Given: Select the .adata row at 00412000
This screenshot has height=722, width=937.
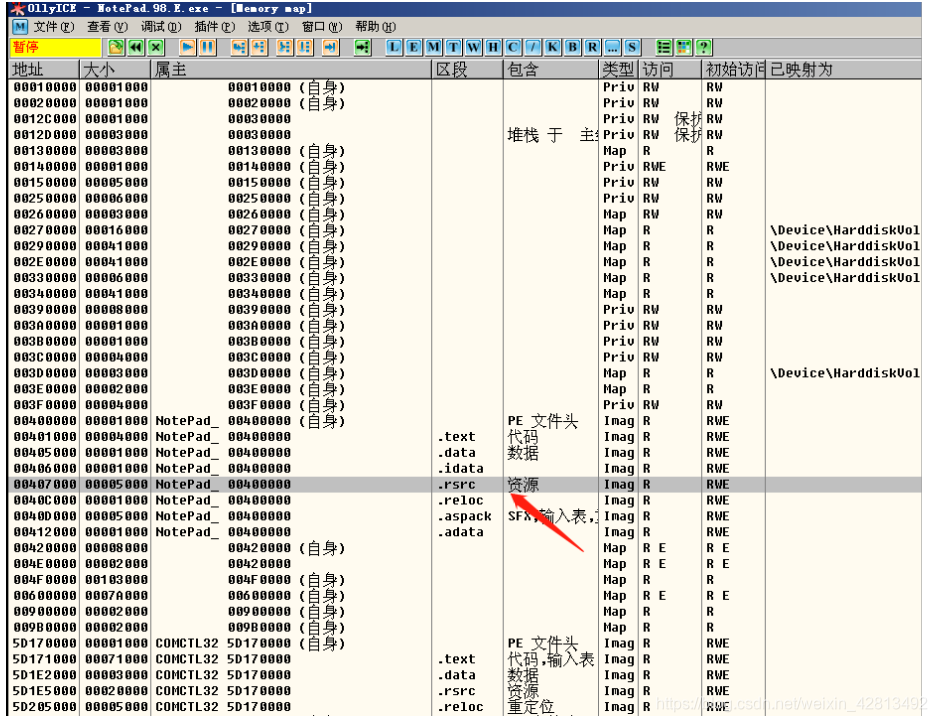Looking at the screenshot, I should click(466, 532).
